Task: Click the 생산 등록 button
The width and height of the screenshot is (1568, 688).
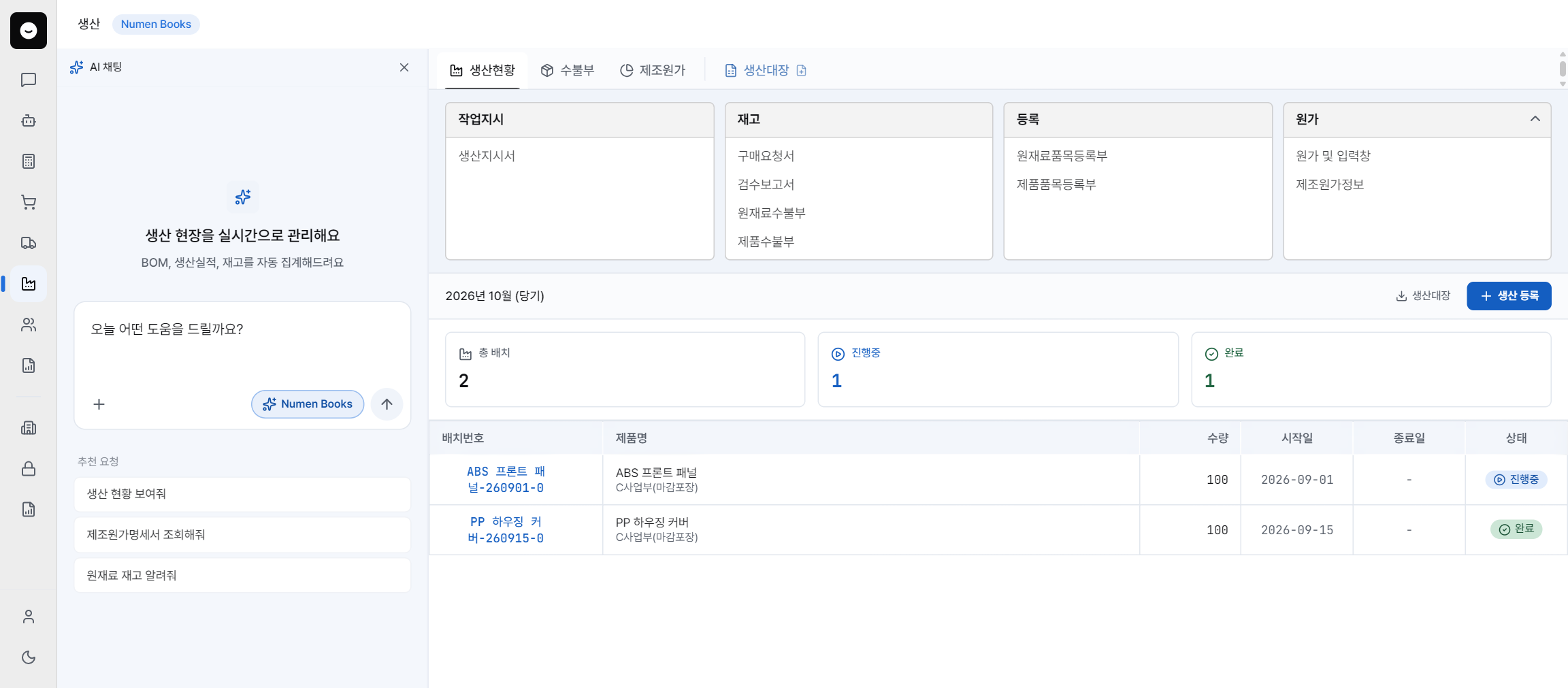Action: pos(1509,296)
